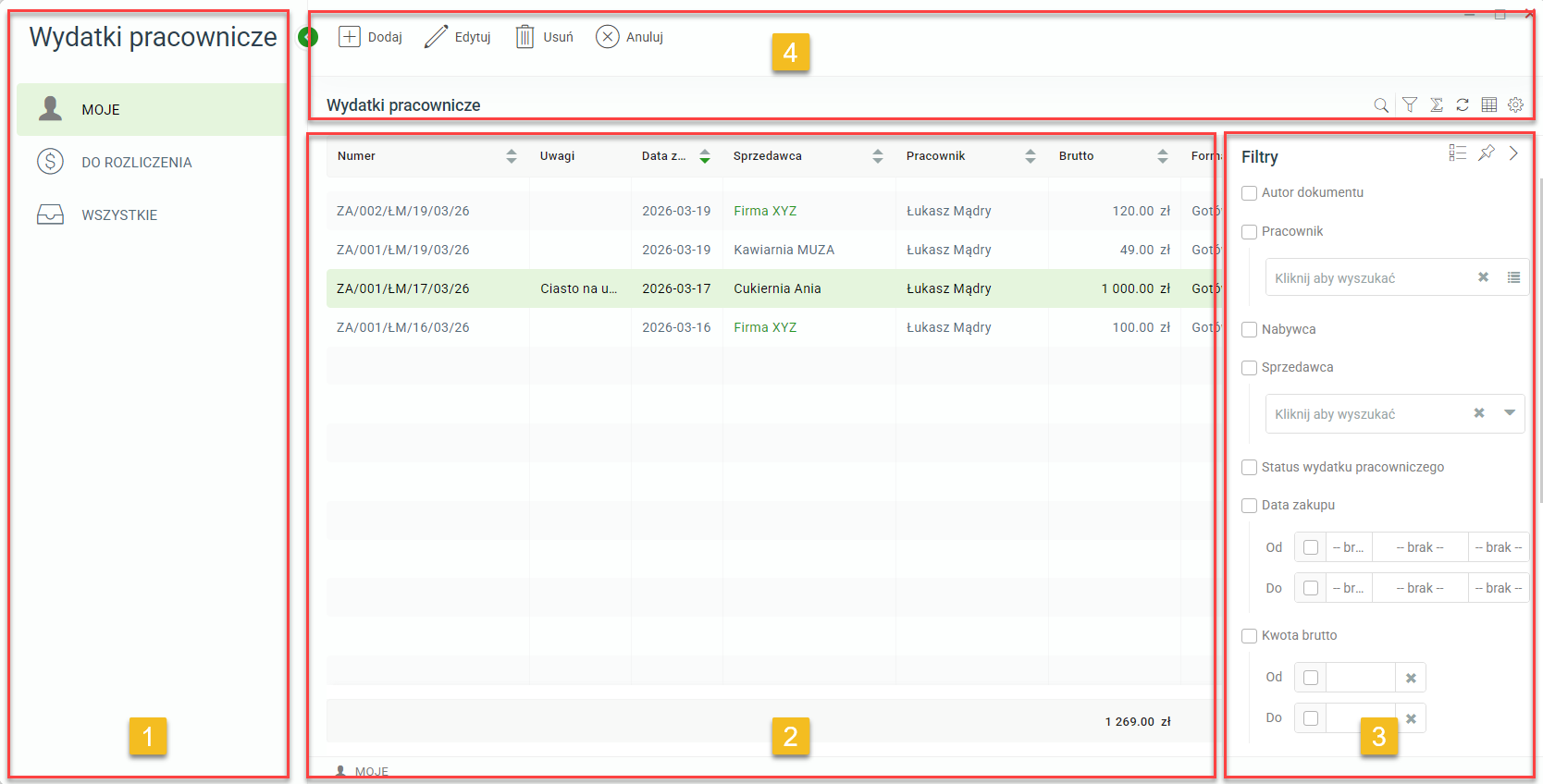1543x784 pixels.
Task: Open the Od date day dropdown
Action: 1349,547
